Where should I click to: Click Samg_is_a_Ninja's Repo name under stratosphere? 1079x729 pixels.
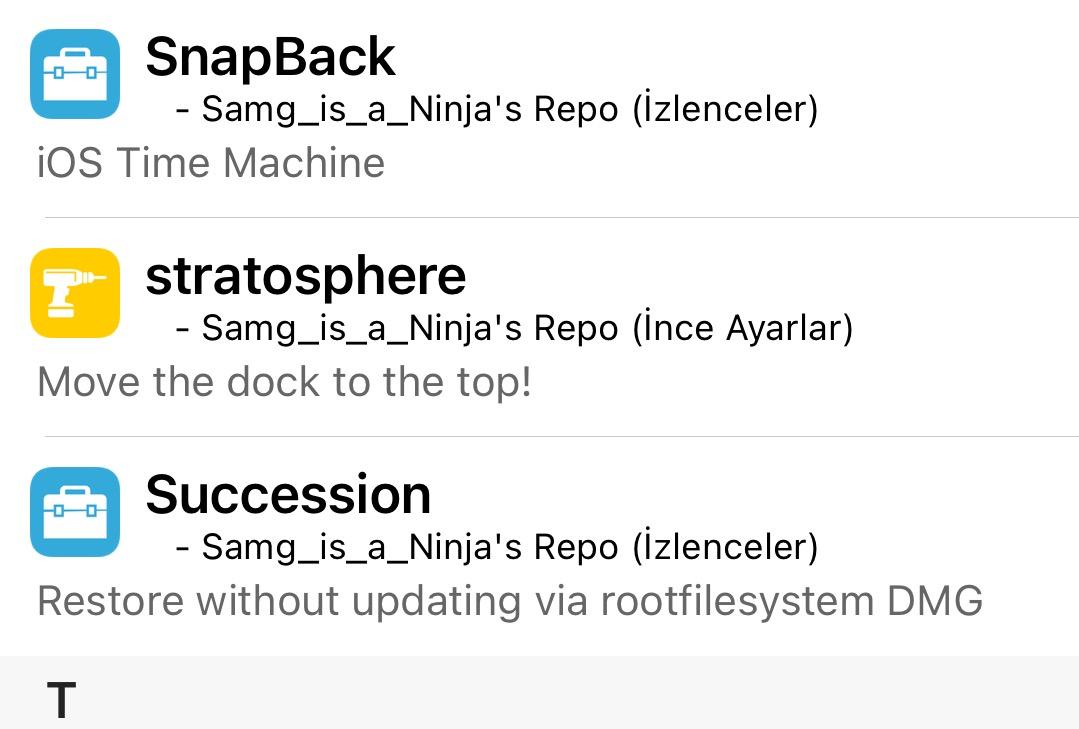click(410, 328)
